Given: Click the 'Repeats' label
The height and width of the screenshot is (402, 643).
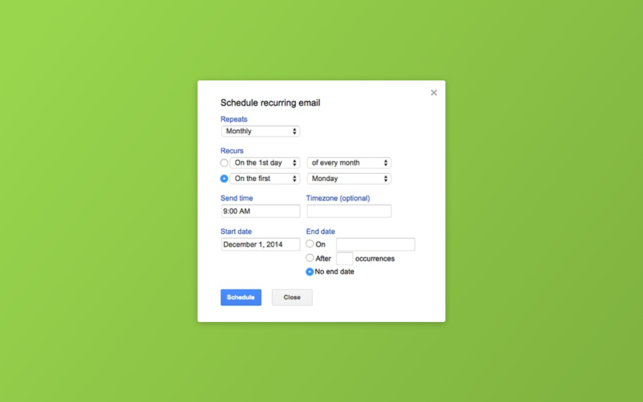Looking at the screenshot, I should 234,119.
